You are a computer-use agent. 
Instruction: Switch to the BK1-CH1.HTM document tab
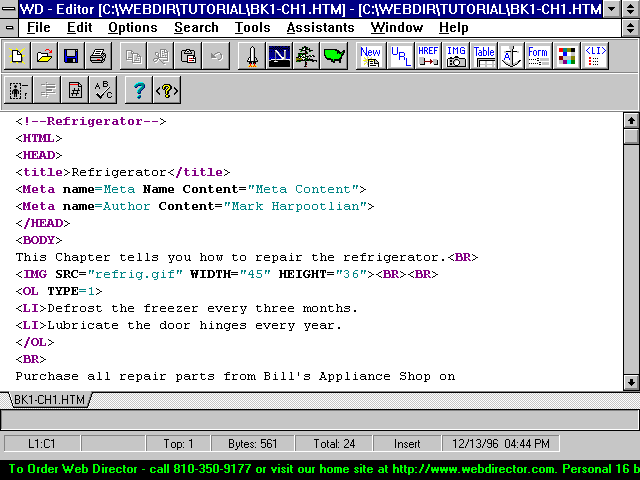[49, 400]
